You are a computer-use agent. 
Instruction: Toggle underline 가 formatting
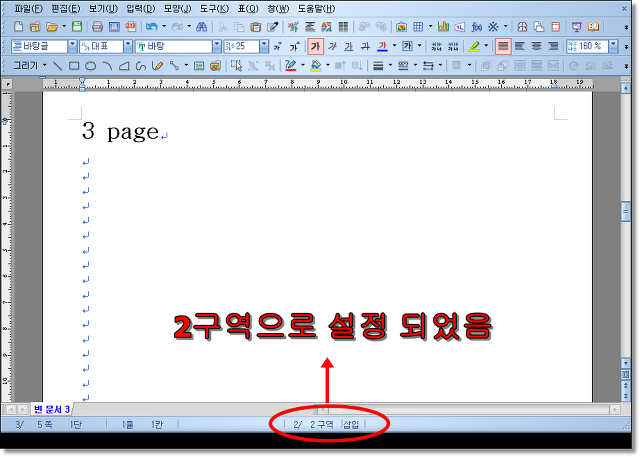coord(349,47)
